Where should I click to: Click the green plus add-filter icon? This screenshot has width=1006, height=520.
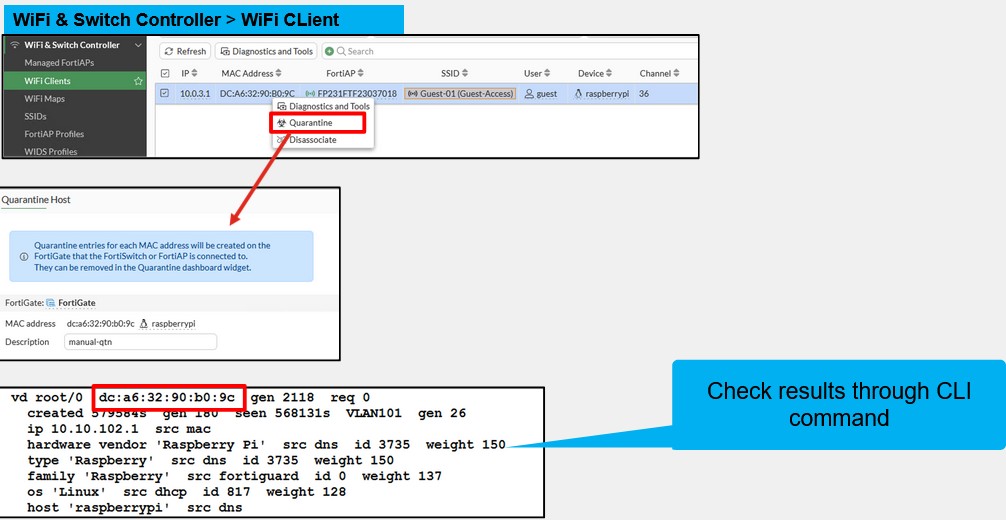click(x=329, y=51)
